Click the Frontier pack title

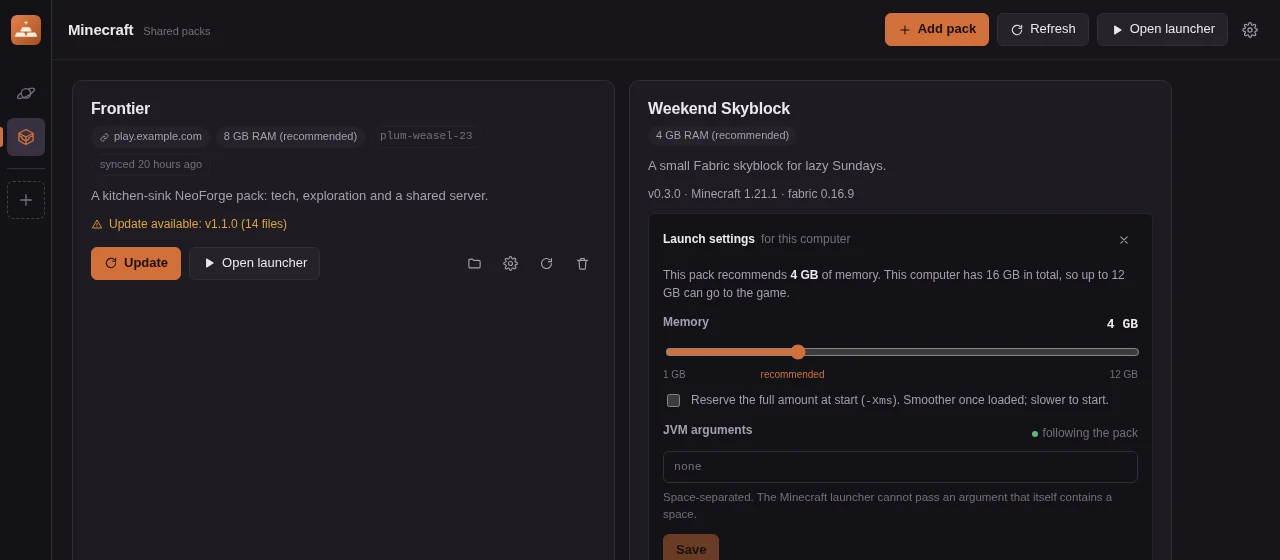120,109
